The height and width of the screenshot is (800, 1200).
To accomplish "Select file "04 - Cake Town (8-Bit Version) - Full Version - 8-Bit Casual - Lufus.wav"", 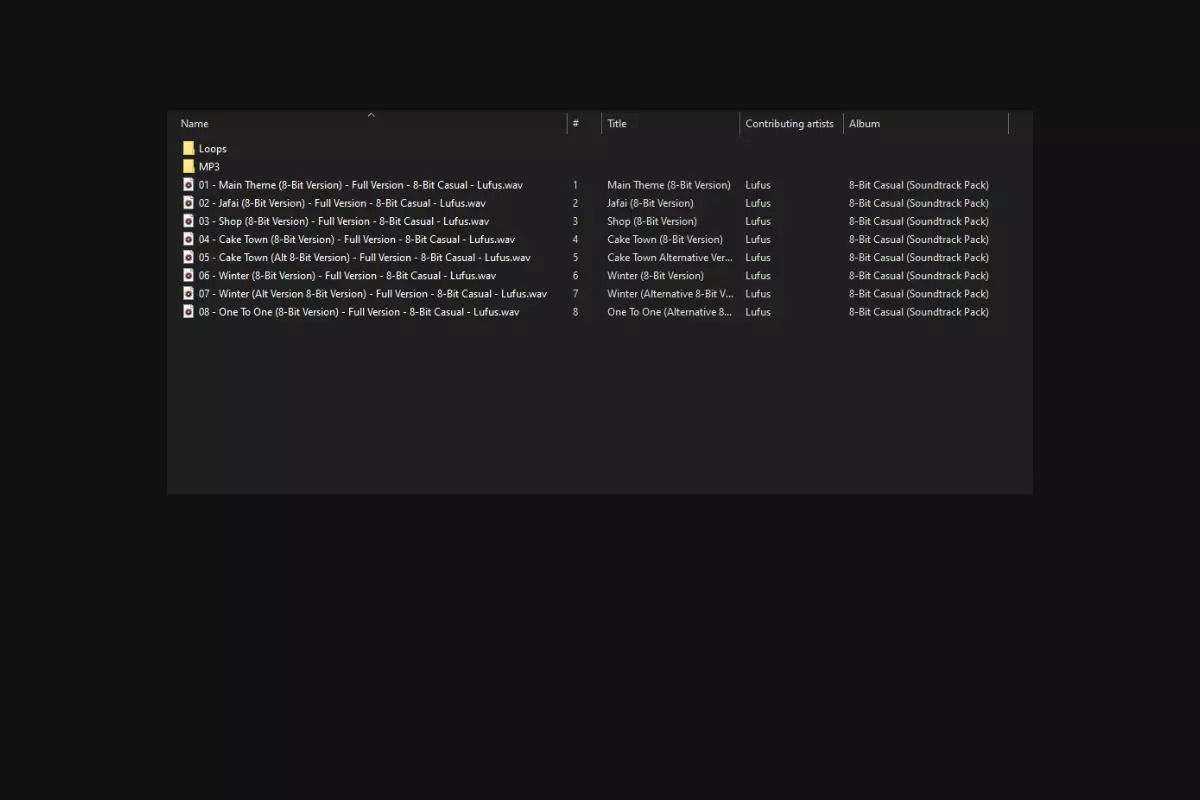I will (357, 238).
